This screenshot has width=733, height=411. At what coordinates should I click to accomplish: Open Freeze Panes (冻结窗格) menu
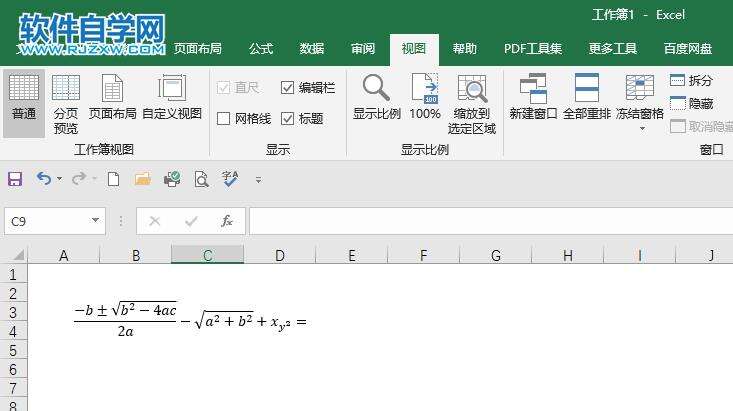pyautogui.click(x=640, y=102)
